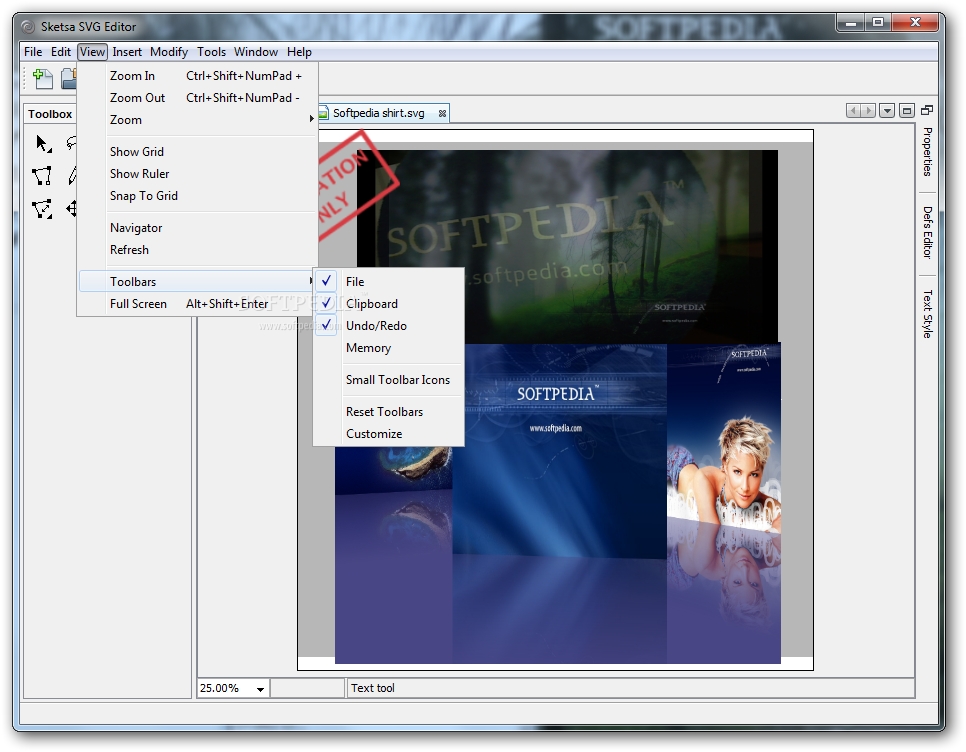Open the 25.00% zoom level dropdown

coord(260,689)
